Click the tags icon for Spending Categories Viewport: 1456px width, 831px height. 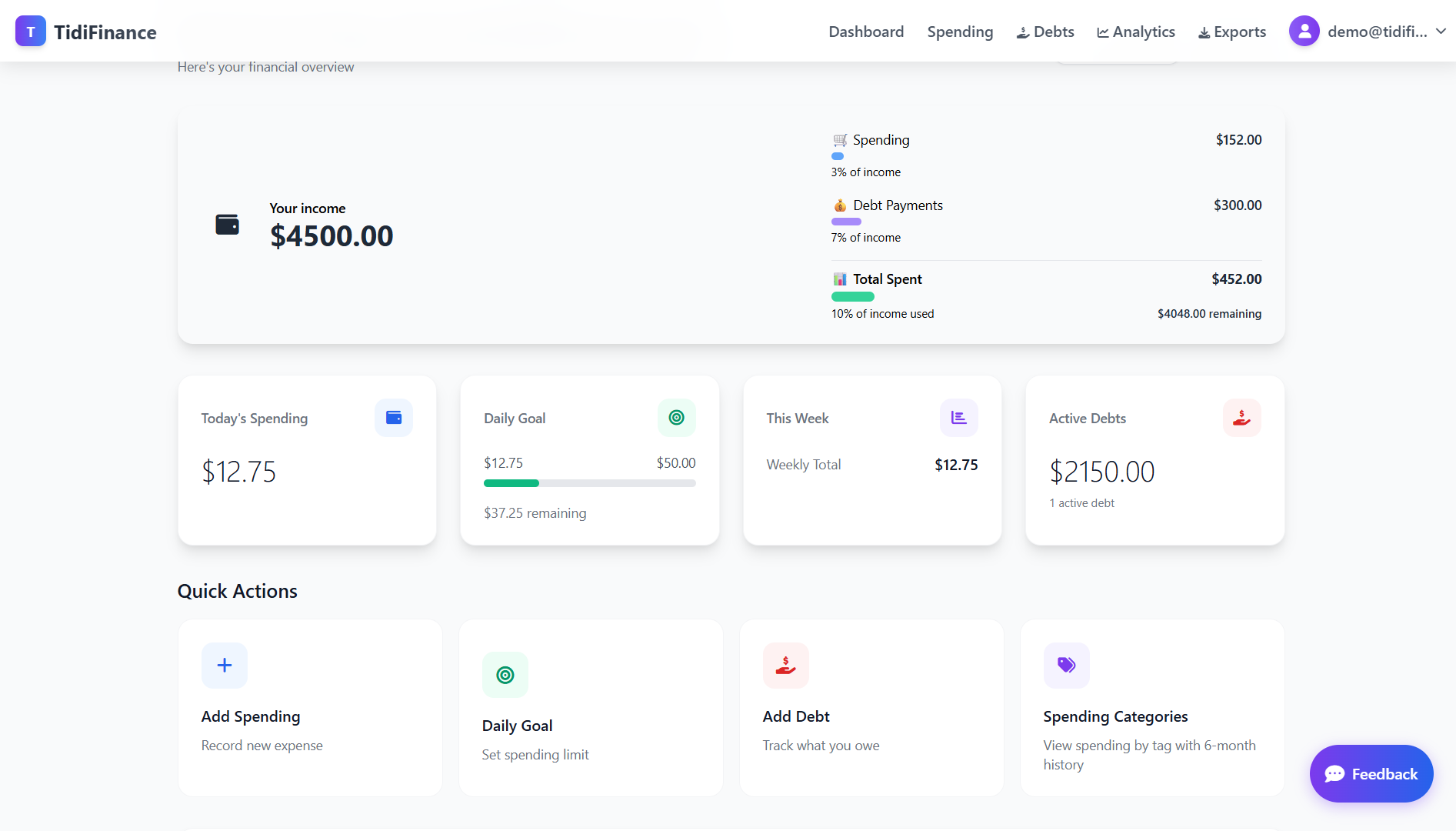point(1067,666)
